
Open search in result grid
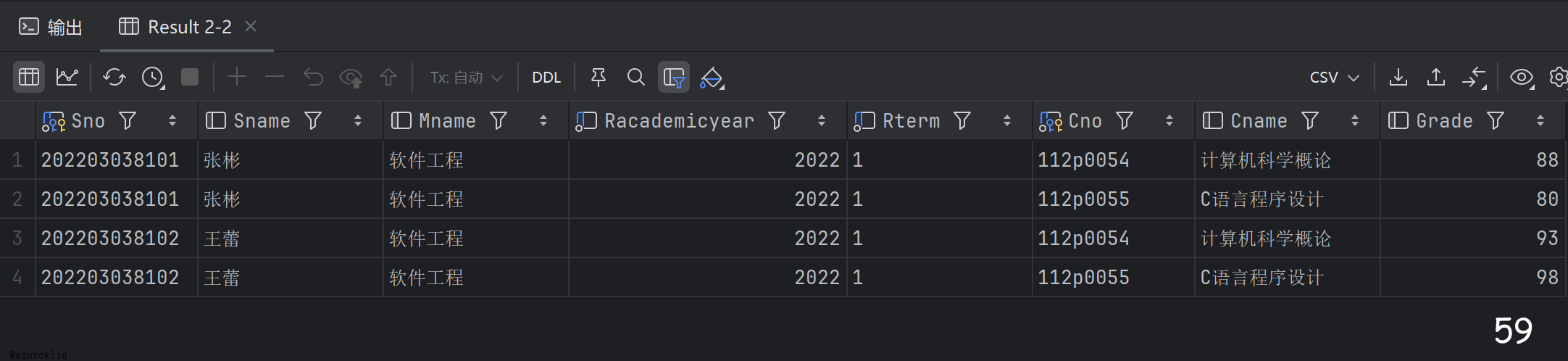click(x=635, y=77)
